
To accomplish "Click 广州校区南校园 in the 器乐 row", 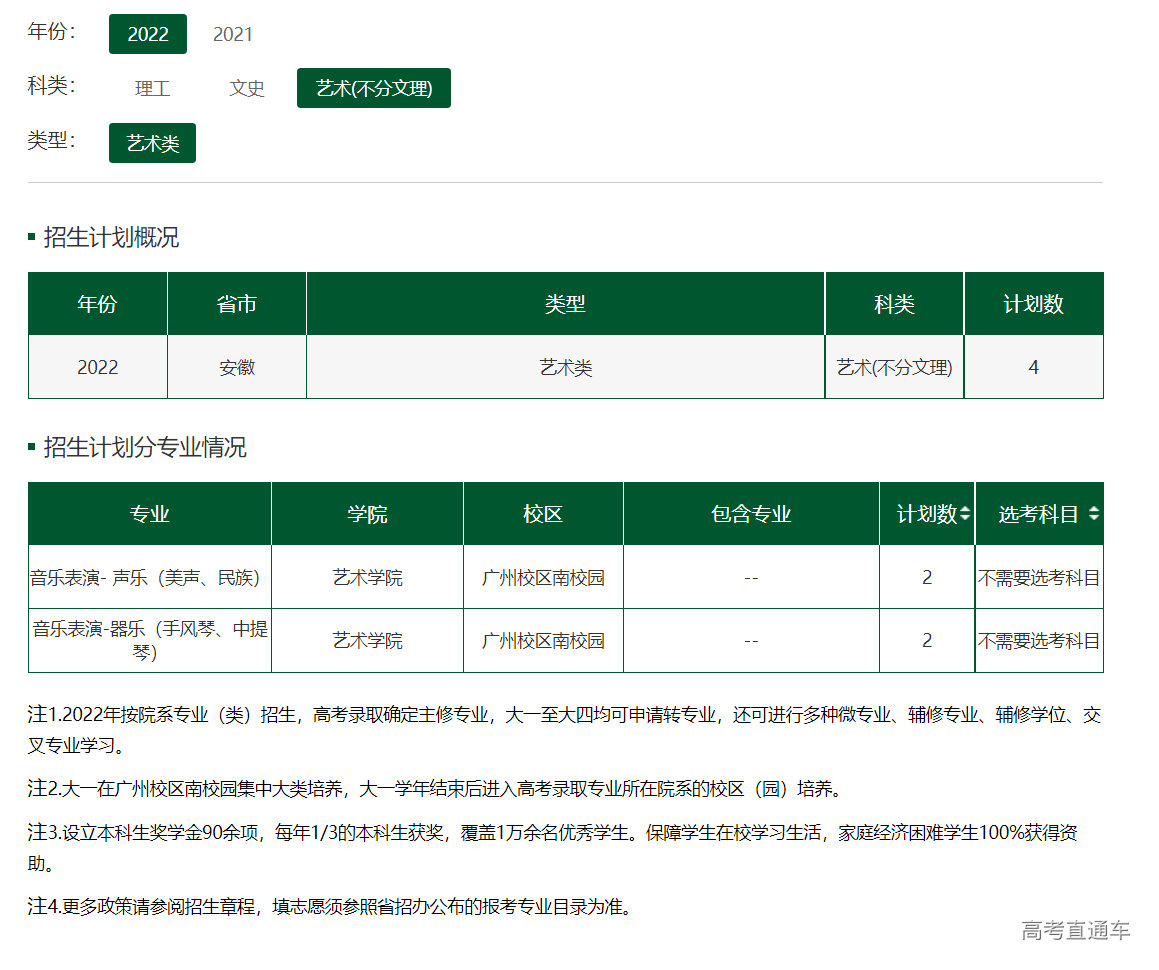I will (543, 640).
